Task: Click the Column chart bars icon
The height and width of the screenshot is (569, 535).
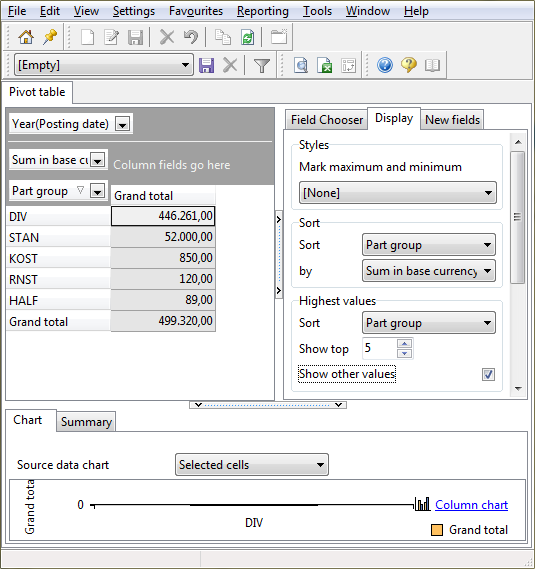Action: [x=422, y=504]
